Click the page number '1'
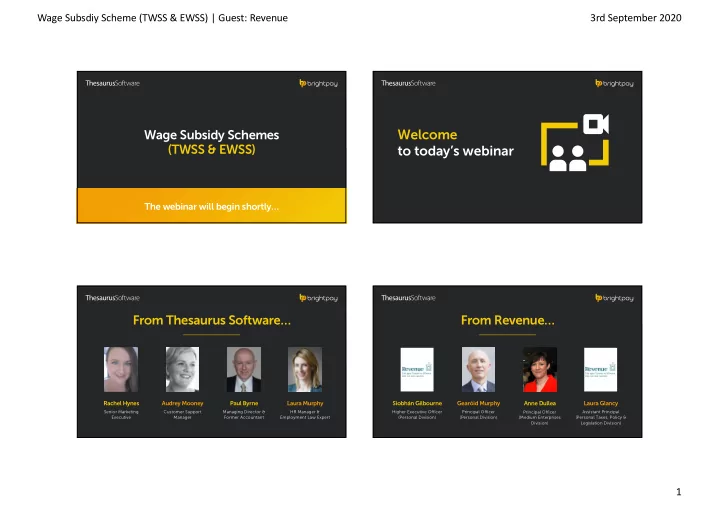 tap(679, 492)
